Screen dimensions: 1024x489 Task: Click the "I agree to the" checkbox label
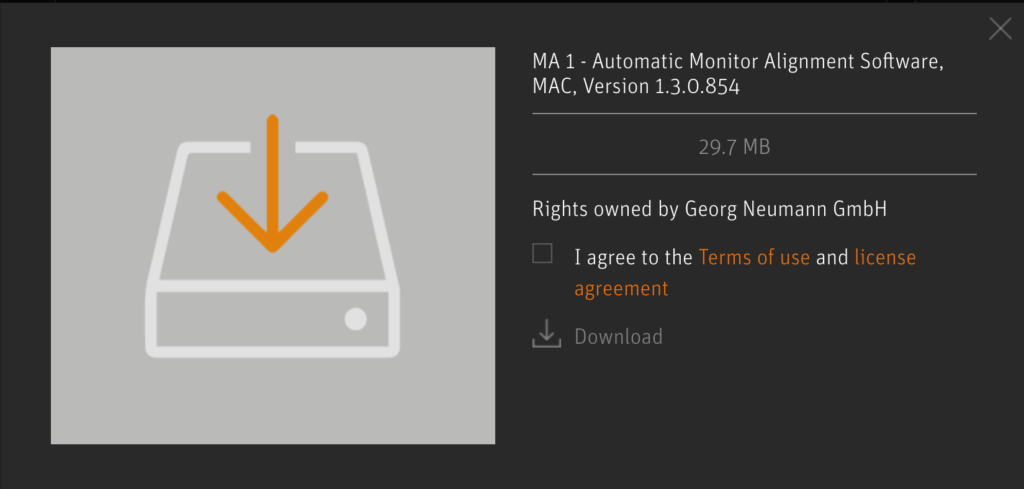point(633,258)
